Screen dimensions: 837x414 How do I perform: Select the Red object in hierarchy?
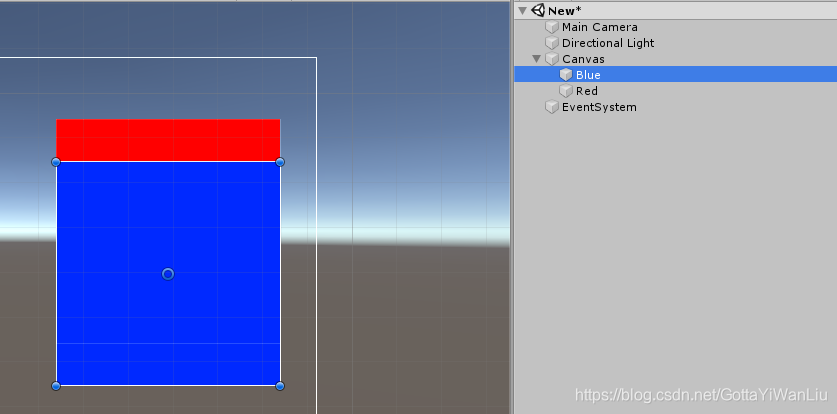click(x=587, y=91)
